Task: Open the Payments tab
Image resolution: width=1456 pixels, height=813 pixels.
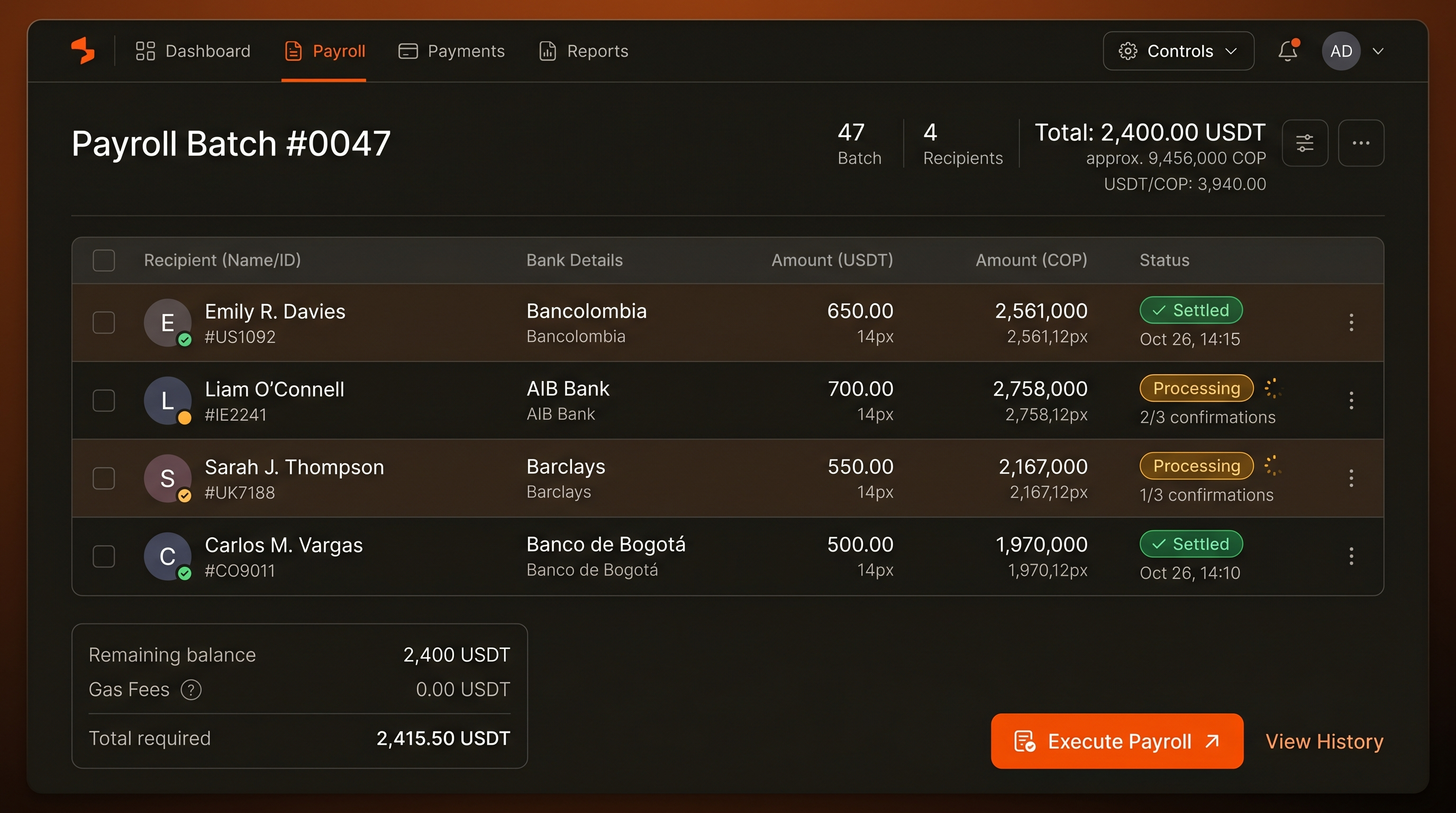Action: (451, 51)
